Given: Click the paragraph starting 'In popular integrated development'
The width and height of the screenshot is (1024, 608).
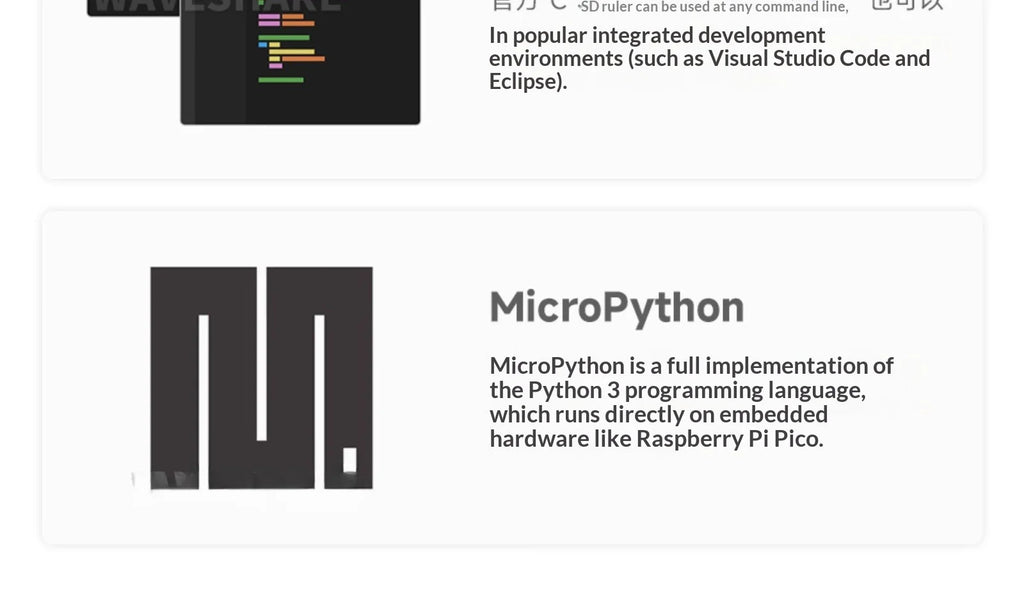Looking at the screenshot, I should coord(709,58).
